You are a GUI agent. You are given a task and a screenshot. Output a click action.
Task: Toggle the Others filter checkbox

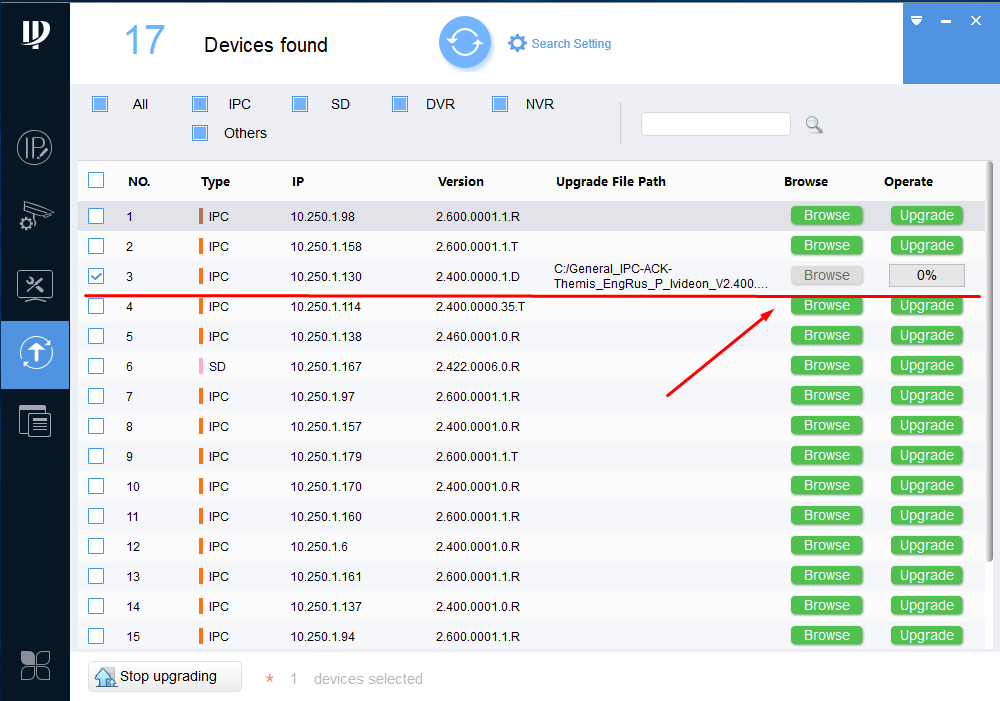(x=200, y=133)
